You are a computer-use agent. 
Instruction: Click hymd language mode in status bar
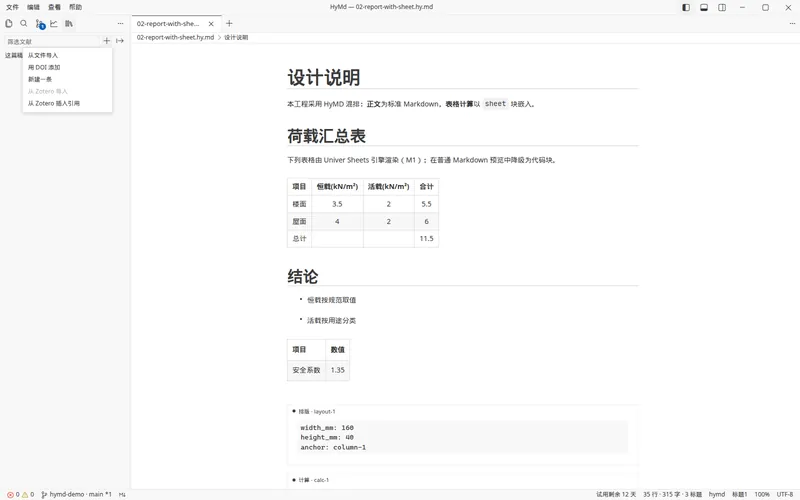717,494
